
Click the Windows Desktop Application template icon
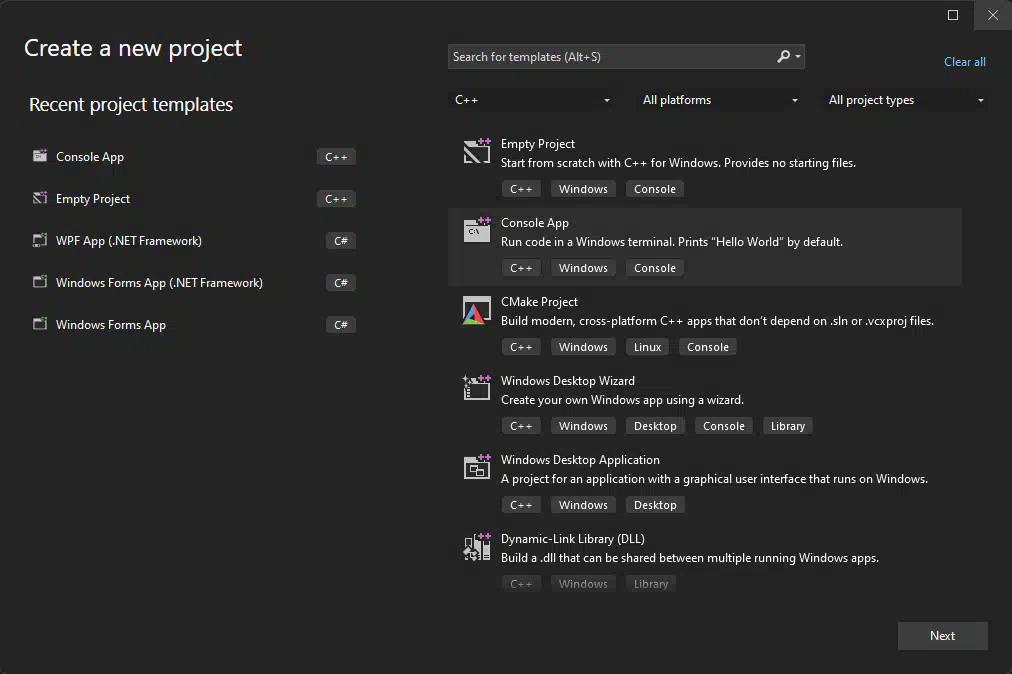click(477, 467)
